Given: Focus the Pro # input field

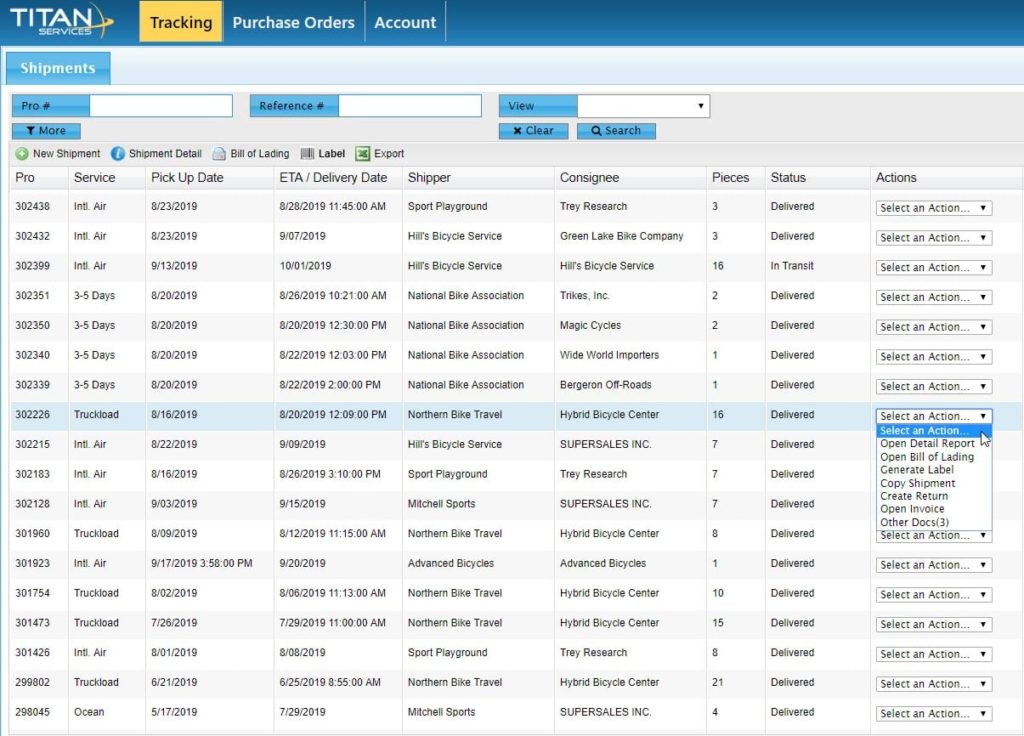Looking at the screenshot, I should click(x=161, y=106).
